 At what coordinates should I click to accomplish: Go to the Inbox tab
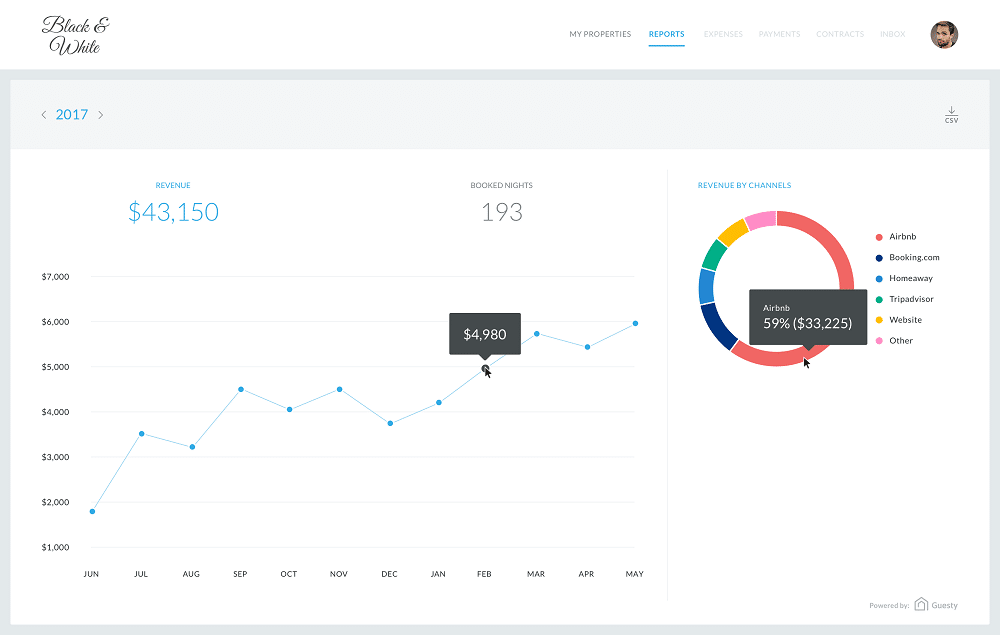tap(893, 34)
